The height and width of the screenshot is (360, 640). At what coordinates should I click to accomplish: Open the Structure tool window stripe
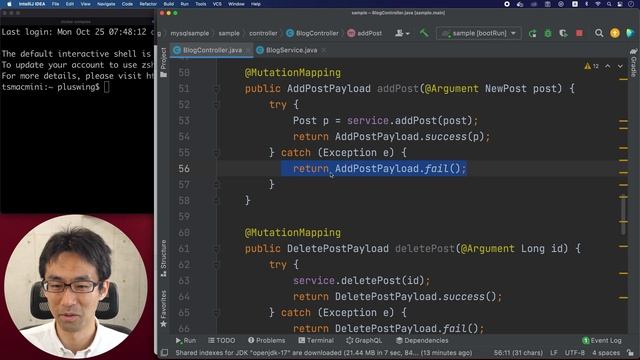coord(164,258)
